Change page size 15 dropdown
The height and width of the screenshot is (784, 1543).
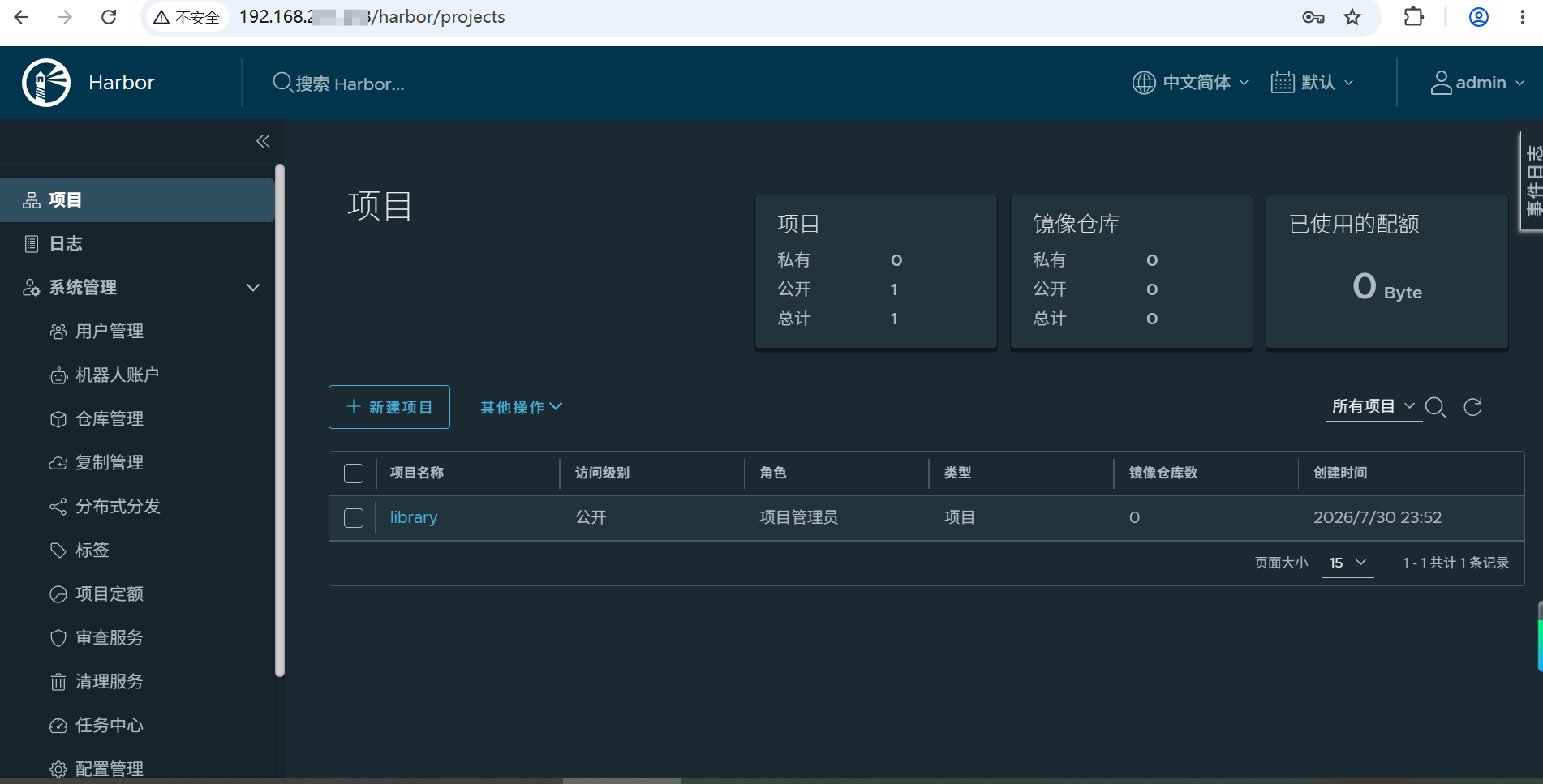coord(1347,563)
